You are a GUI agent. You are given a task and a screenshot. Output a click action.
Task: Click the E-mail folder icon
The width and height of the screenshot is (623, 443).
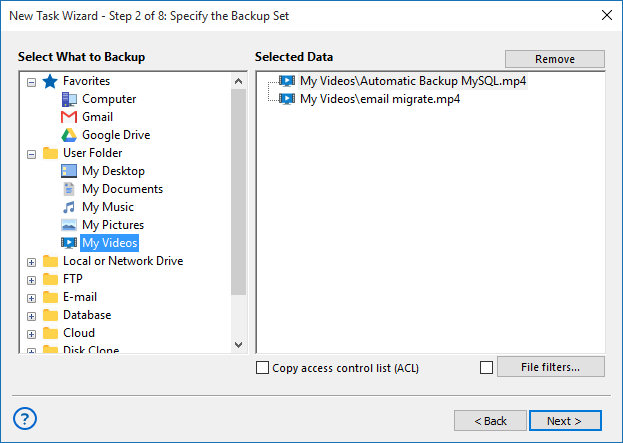50,297
